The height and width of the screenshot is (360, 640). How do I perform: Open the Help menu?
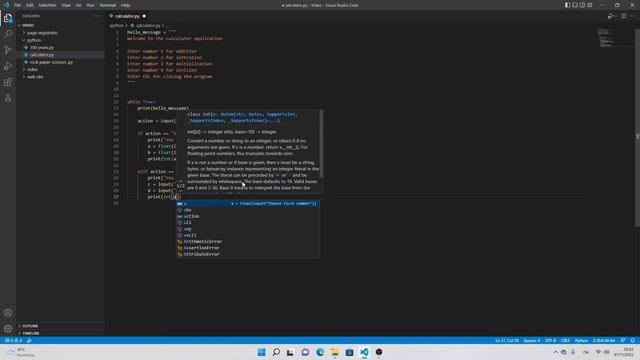pos(125,5)
